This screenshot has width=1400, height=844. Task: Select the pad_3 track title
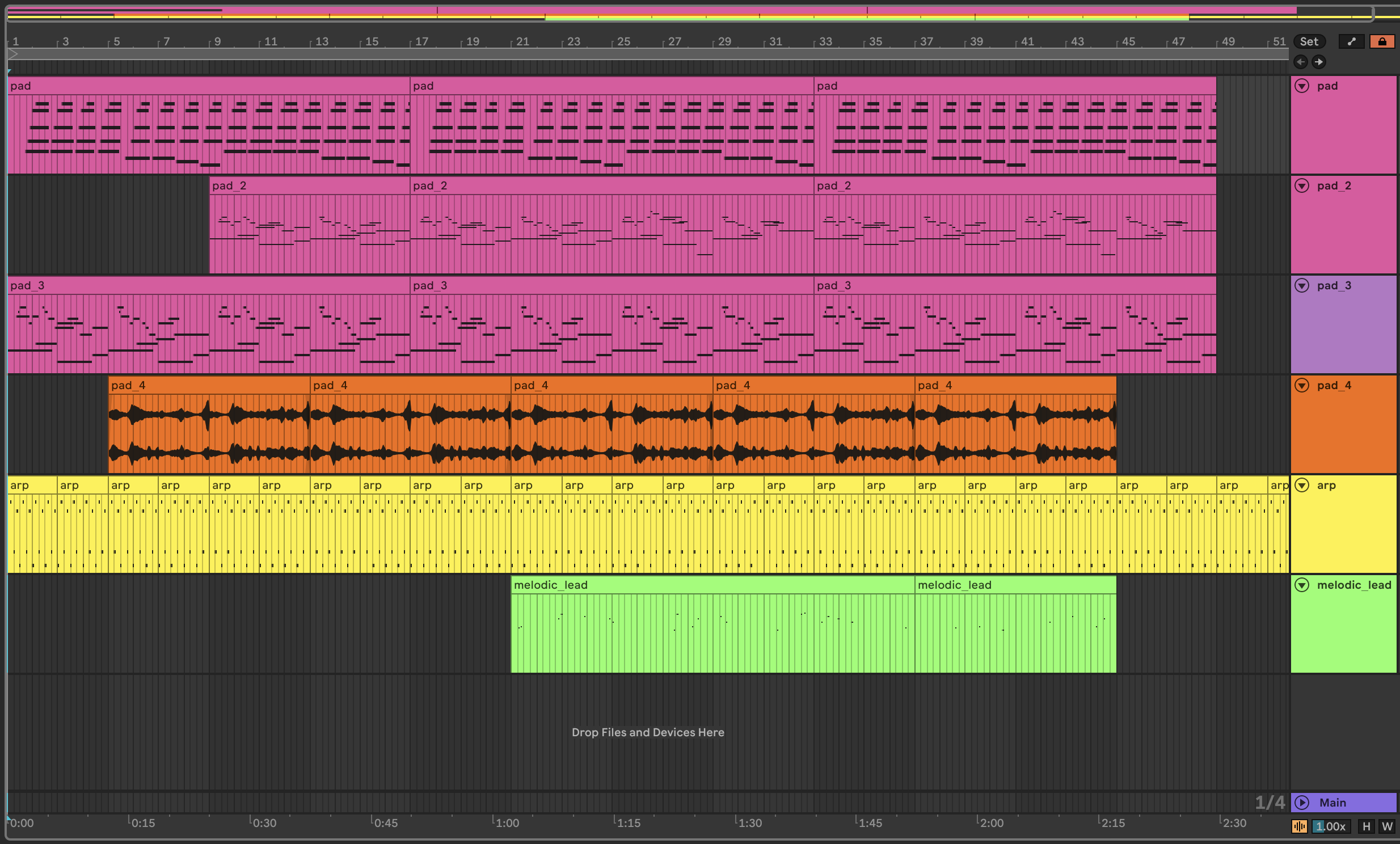[x=1334, y=286]
